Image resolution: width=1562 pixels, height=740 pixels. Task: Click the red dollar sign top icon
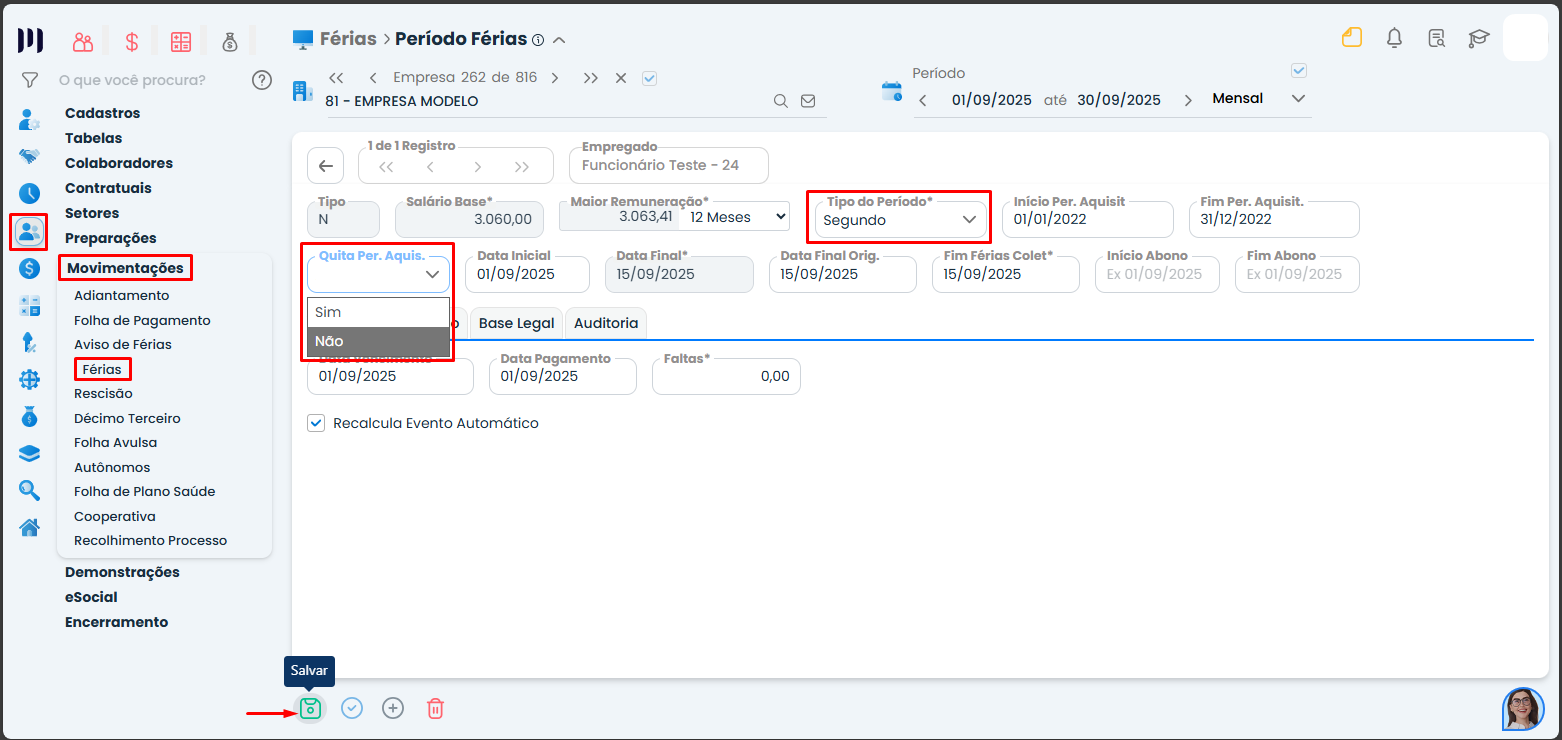pos(132,41)
